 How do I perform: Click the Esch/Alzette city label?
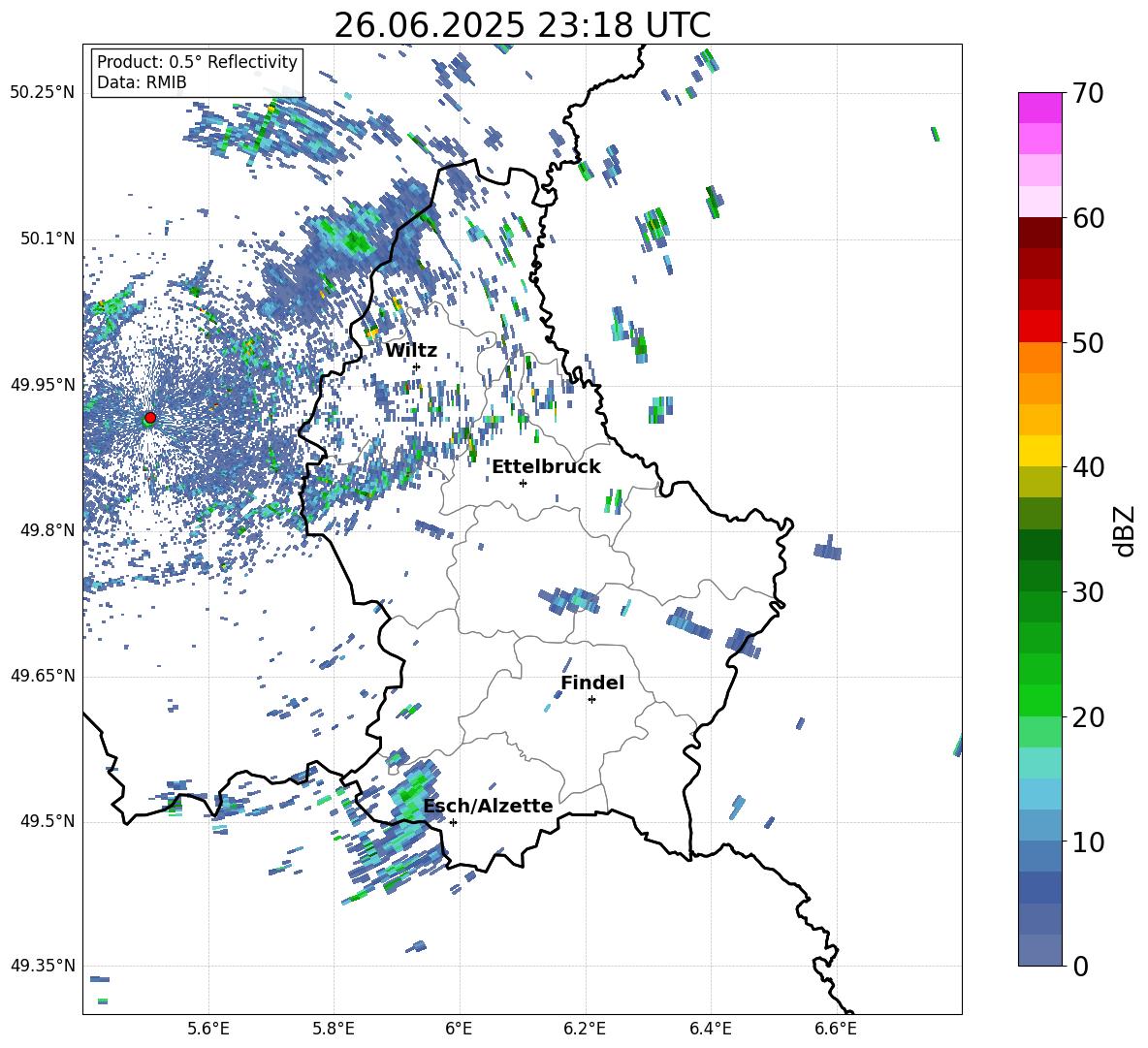(488, 806)
